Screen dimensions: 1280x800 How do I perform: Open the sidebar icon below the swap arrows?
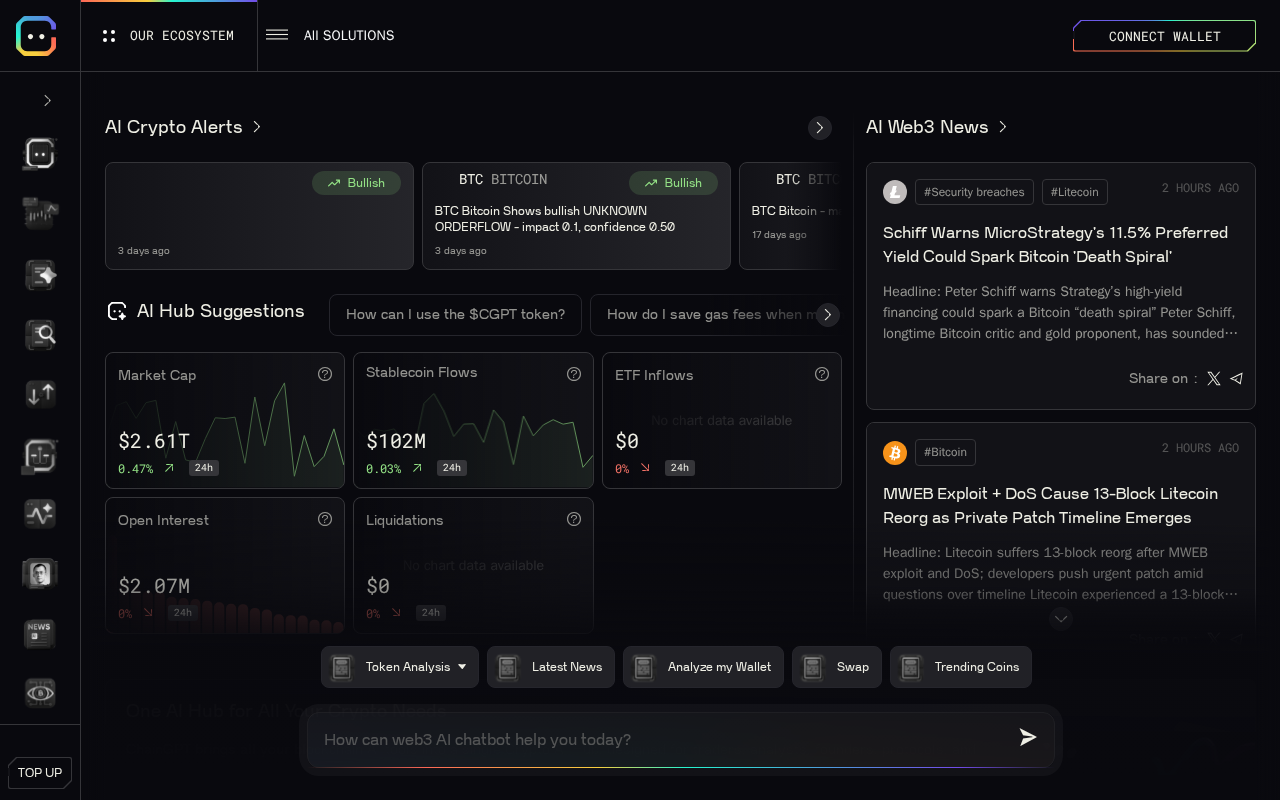[40, 455]
